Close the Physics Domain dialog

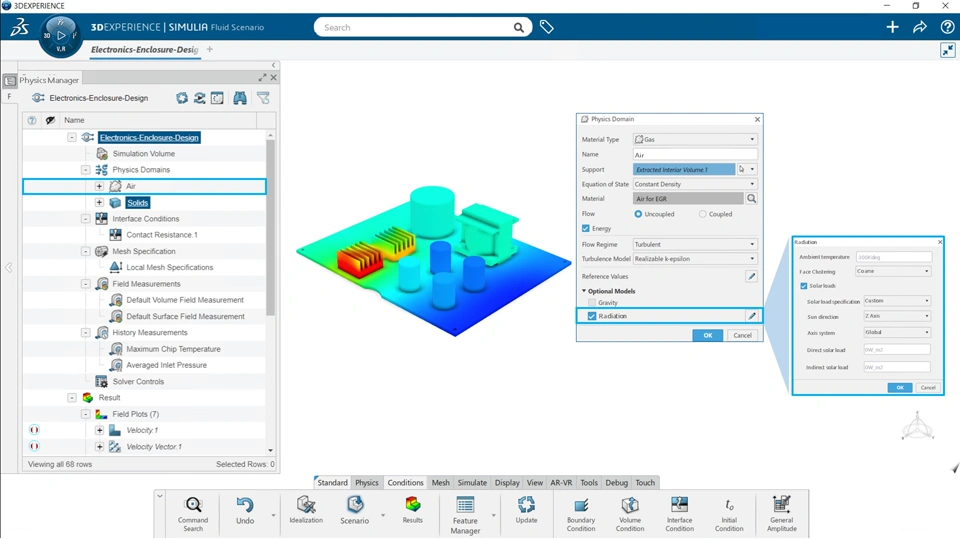(x=757, y=119)
